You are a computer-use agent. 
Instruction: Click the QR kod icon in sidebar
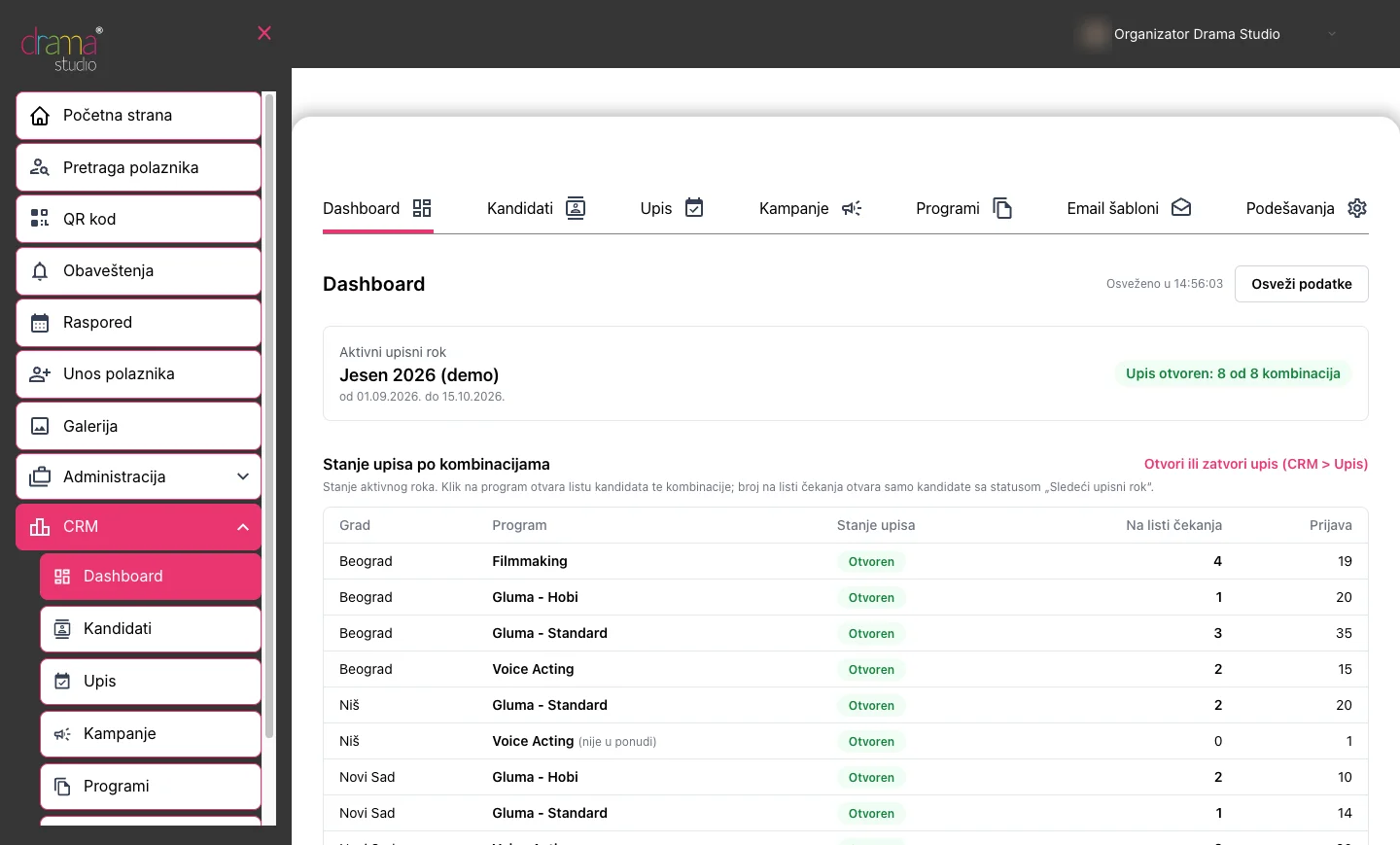[x=40, y=219]
